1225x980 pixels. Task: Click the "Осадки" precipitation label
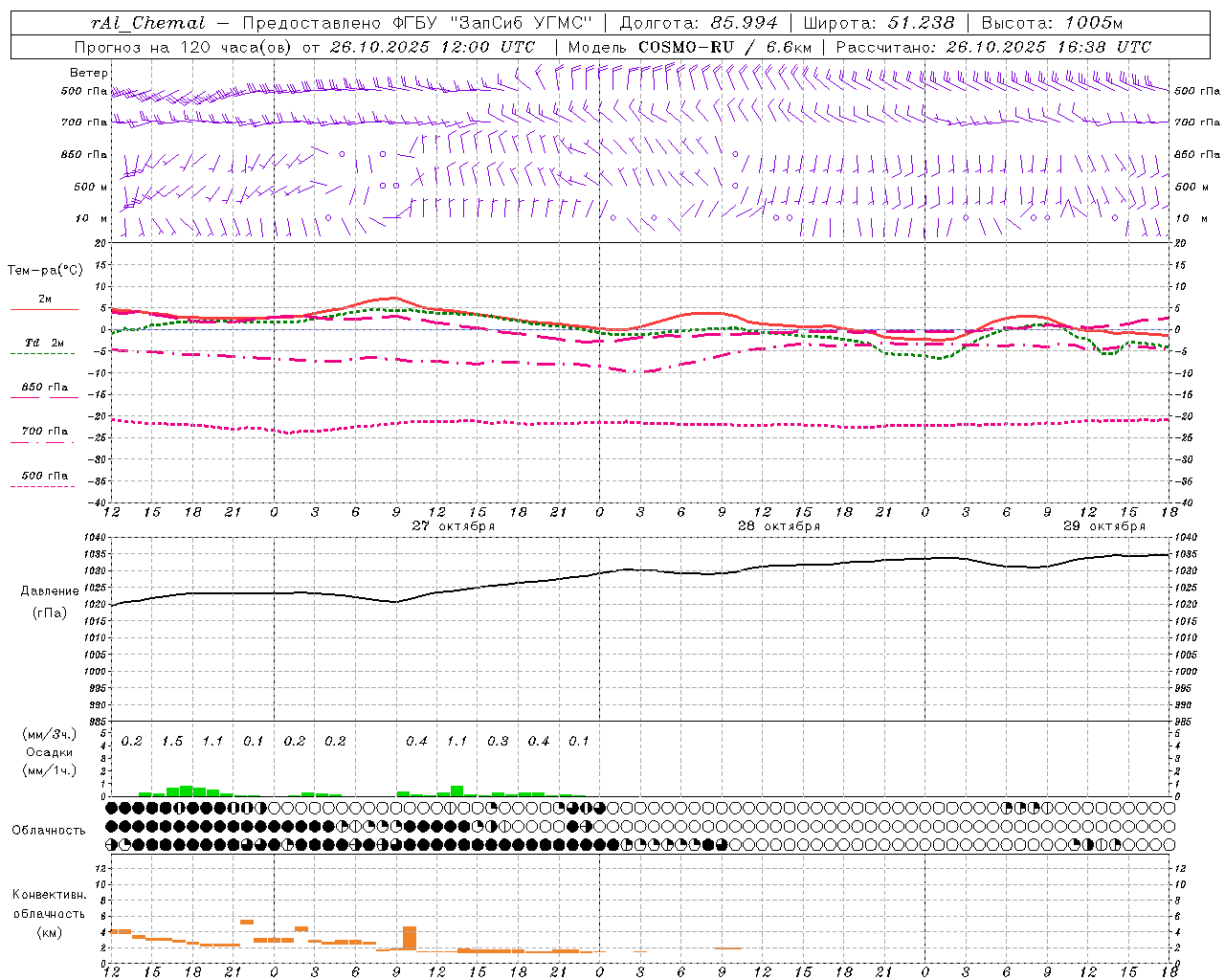[x=50, y=752]
